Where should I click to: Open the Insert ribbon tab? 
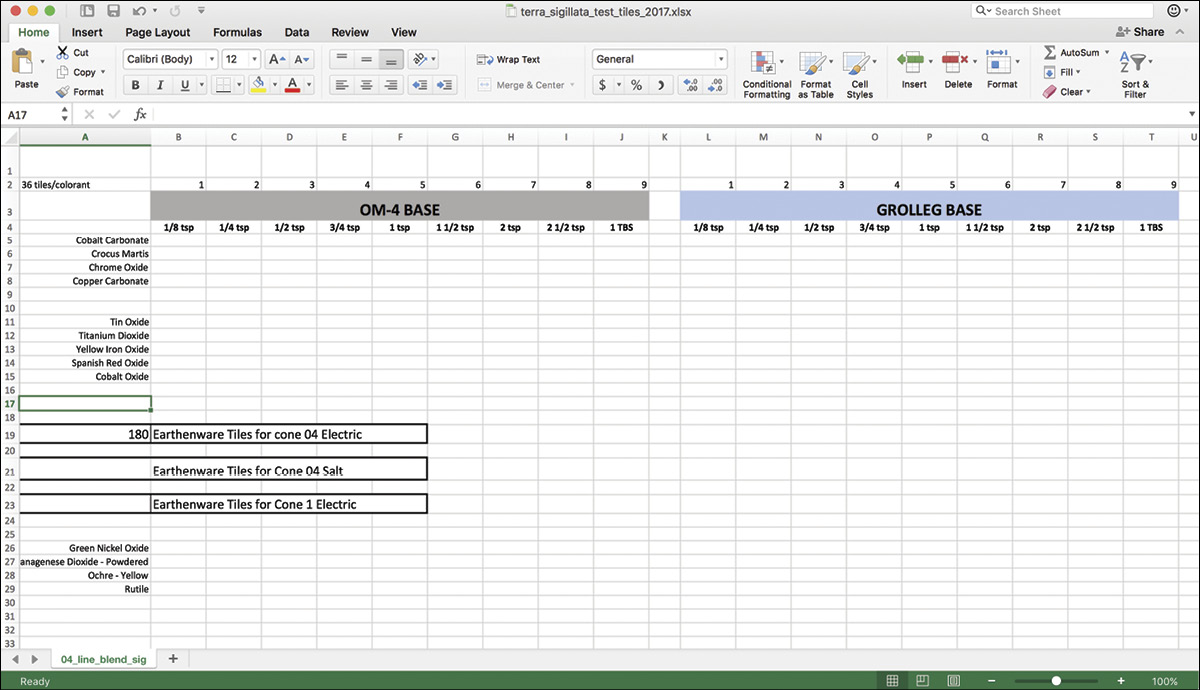click(x=87, y=32)
